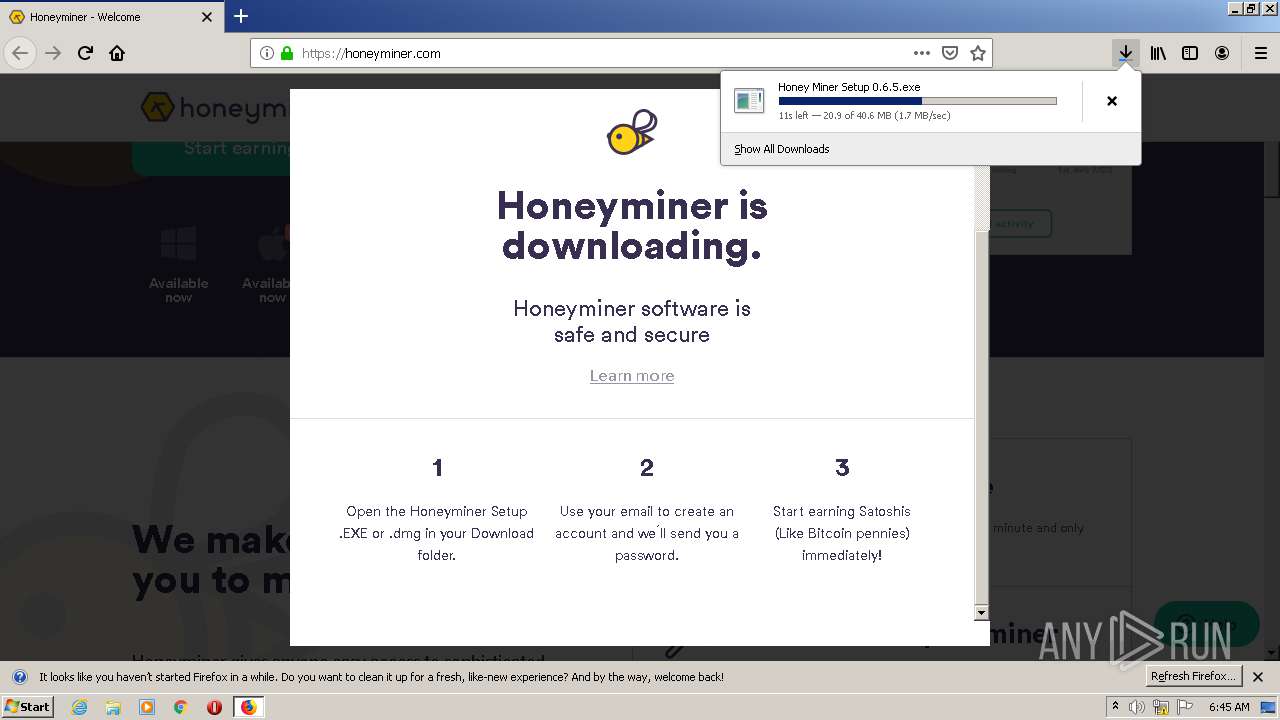Click step 1 Open the Honeyminer Setup text
Image resolution: width=1280 pixels, height=720 pixels.
(x=437, y=533)
